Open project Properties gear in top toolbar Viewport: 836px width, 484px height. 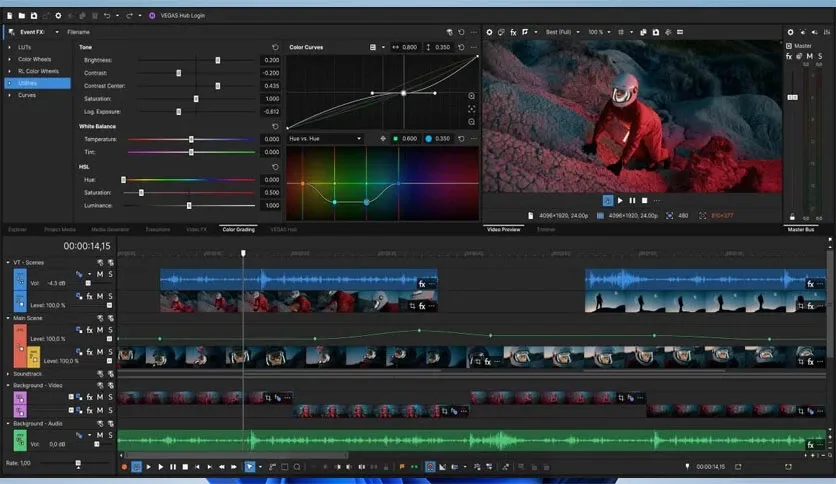pyautogui.click(x=58, y=15)
